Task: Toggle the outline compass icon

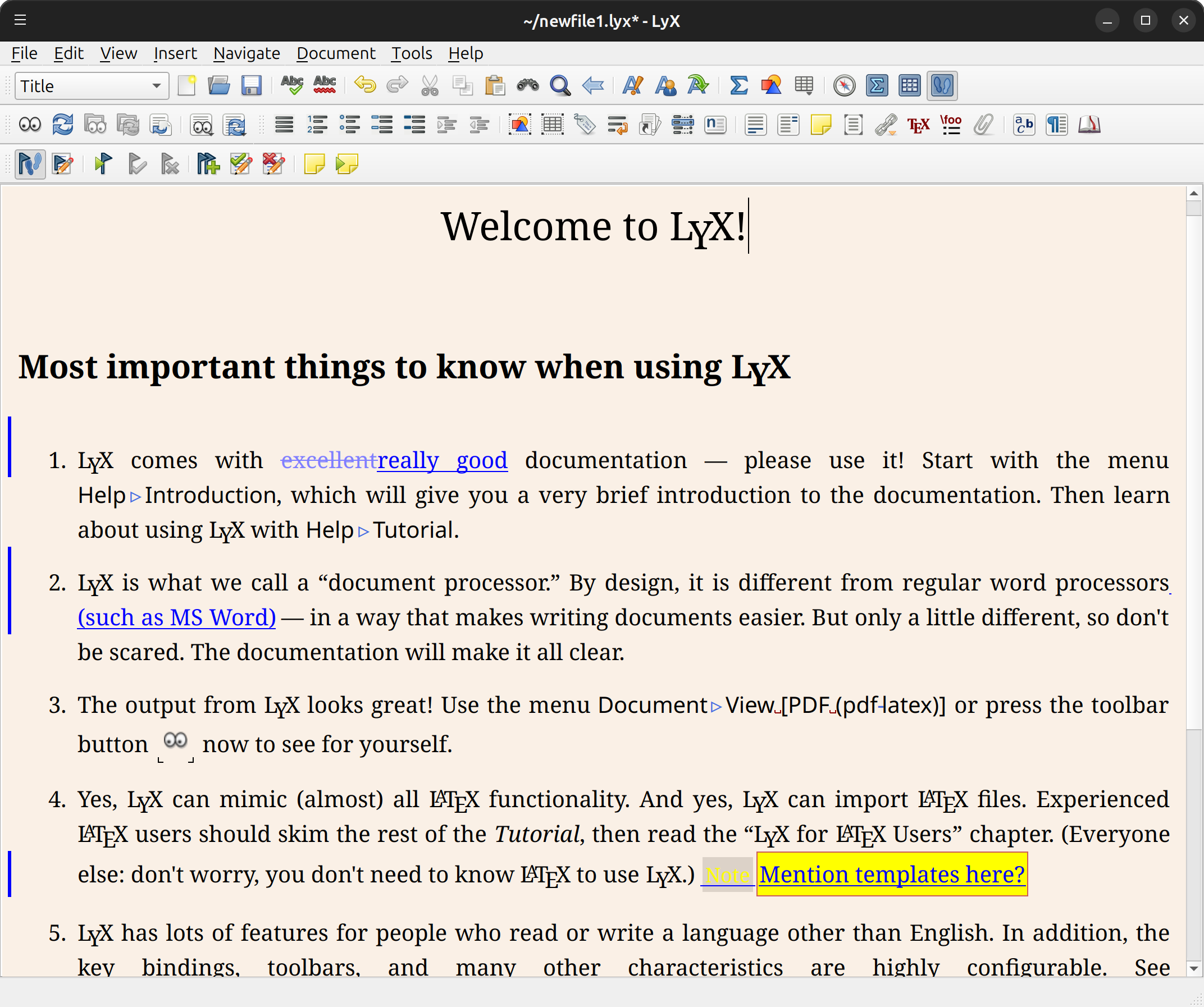Action: (844, 86)
